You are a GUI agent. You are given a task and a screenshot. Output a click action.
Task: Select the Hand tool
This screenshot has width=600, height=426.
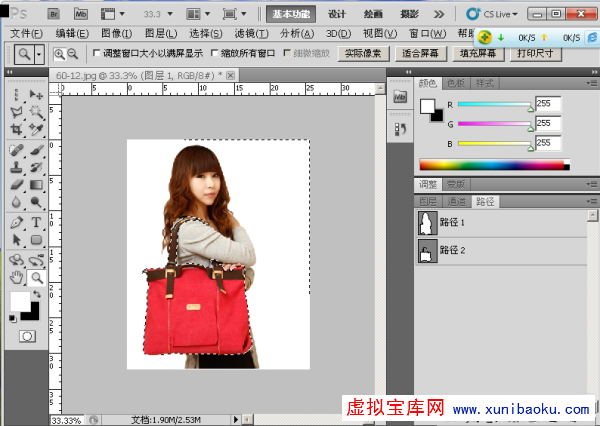click(x=17, y=277)
